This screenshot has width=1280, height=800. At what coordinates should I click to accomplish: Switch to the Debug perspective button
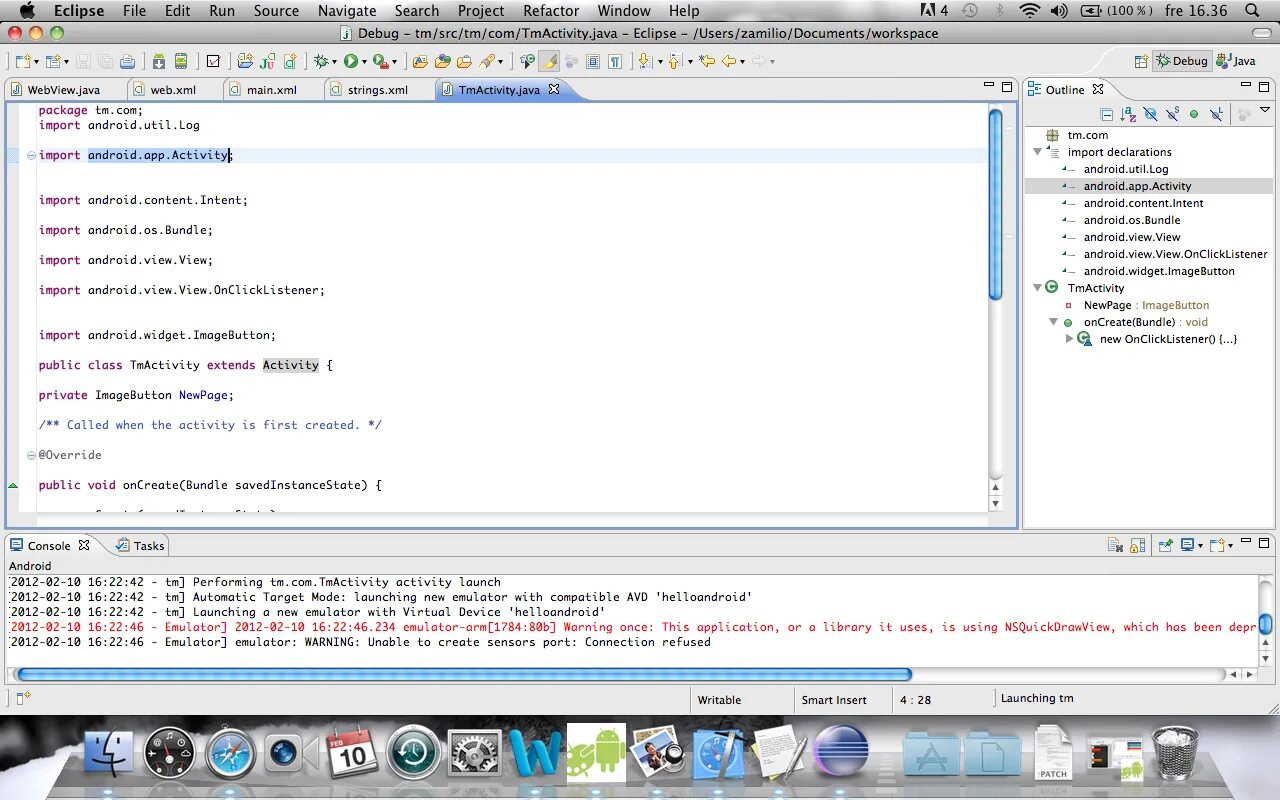click(1182, 61)
